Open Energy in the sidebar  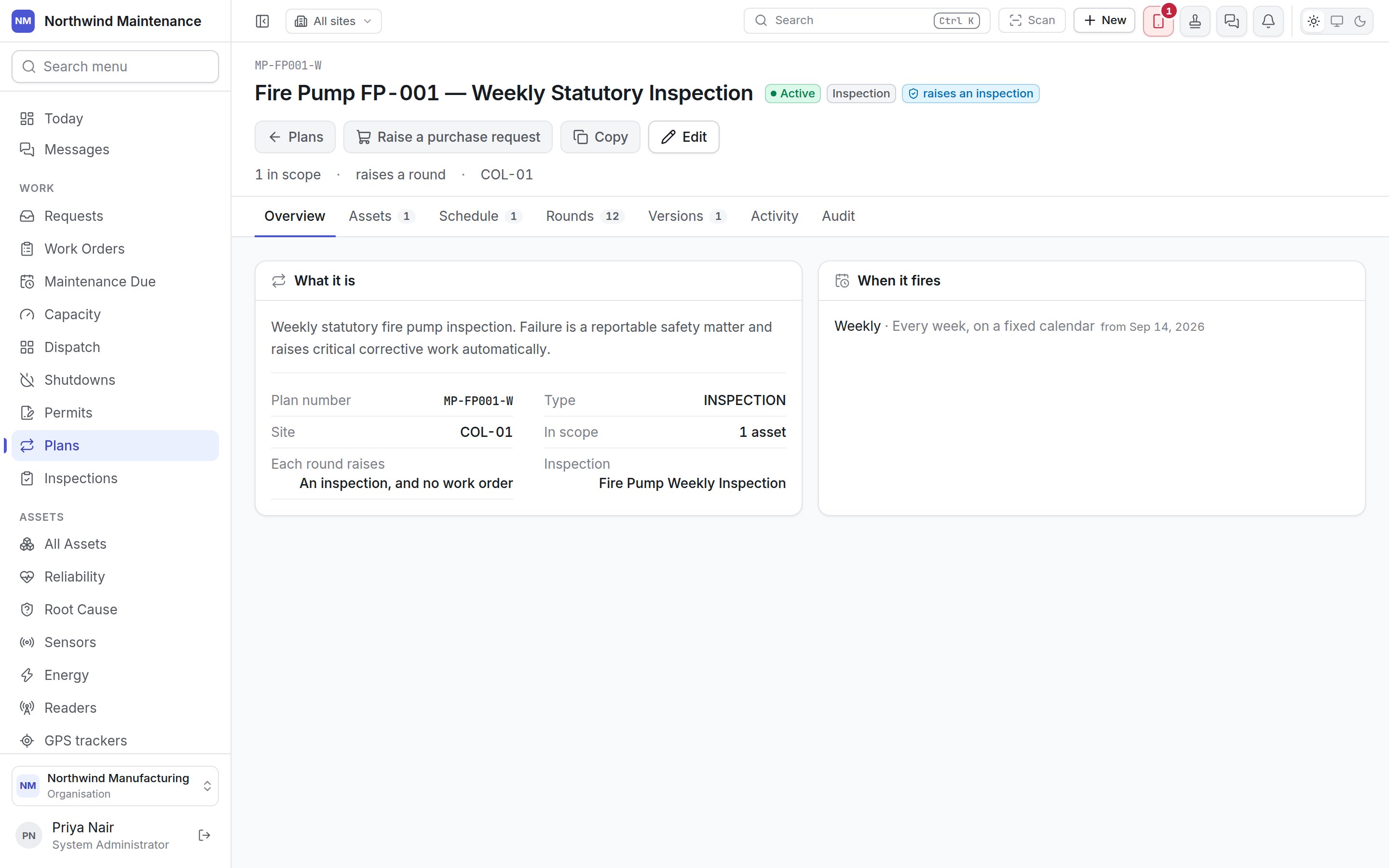115,675
